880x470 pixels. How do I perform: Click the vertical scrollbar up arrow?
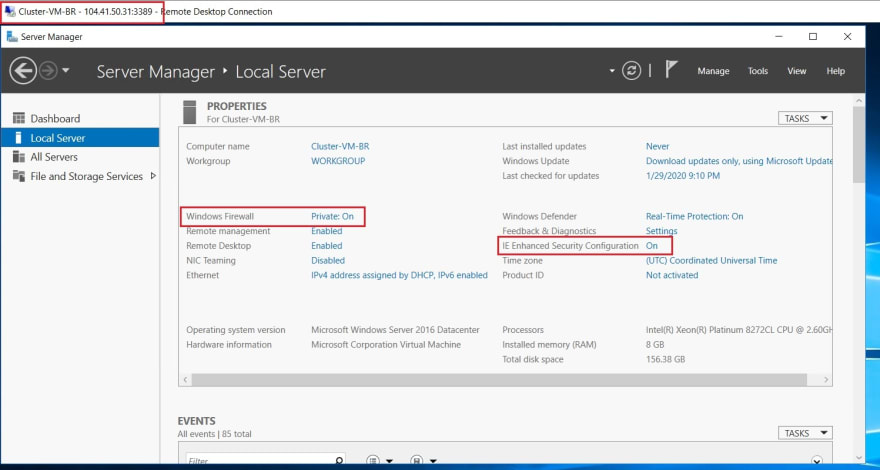pyautogui.click(x=859, y=101)
